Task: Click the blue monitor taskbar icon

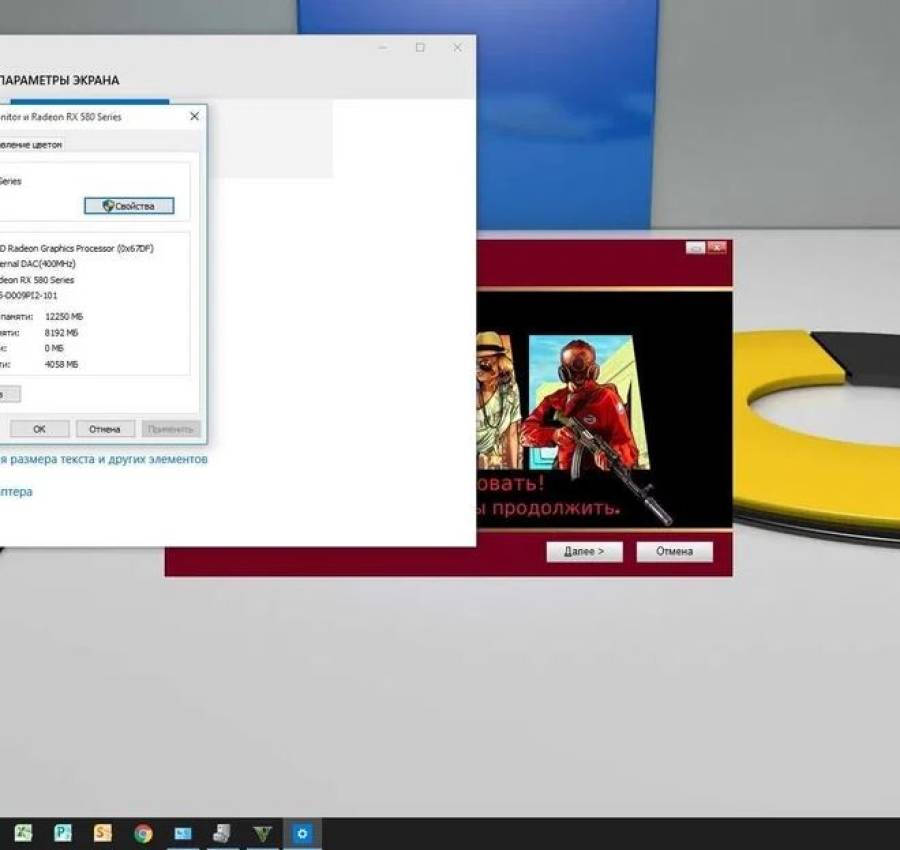Action: [183, 832]
